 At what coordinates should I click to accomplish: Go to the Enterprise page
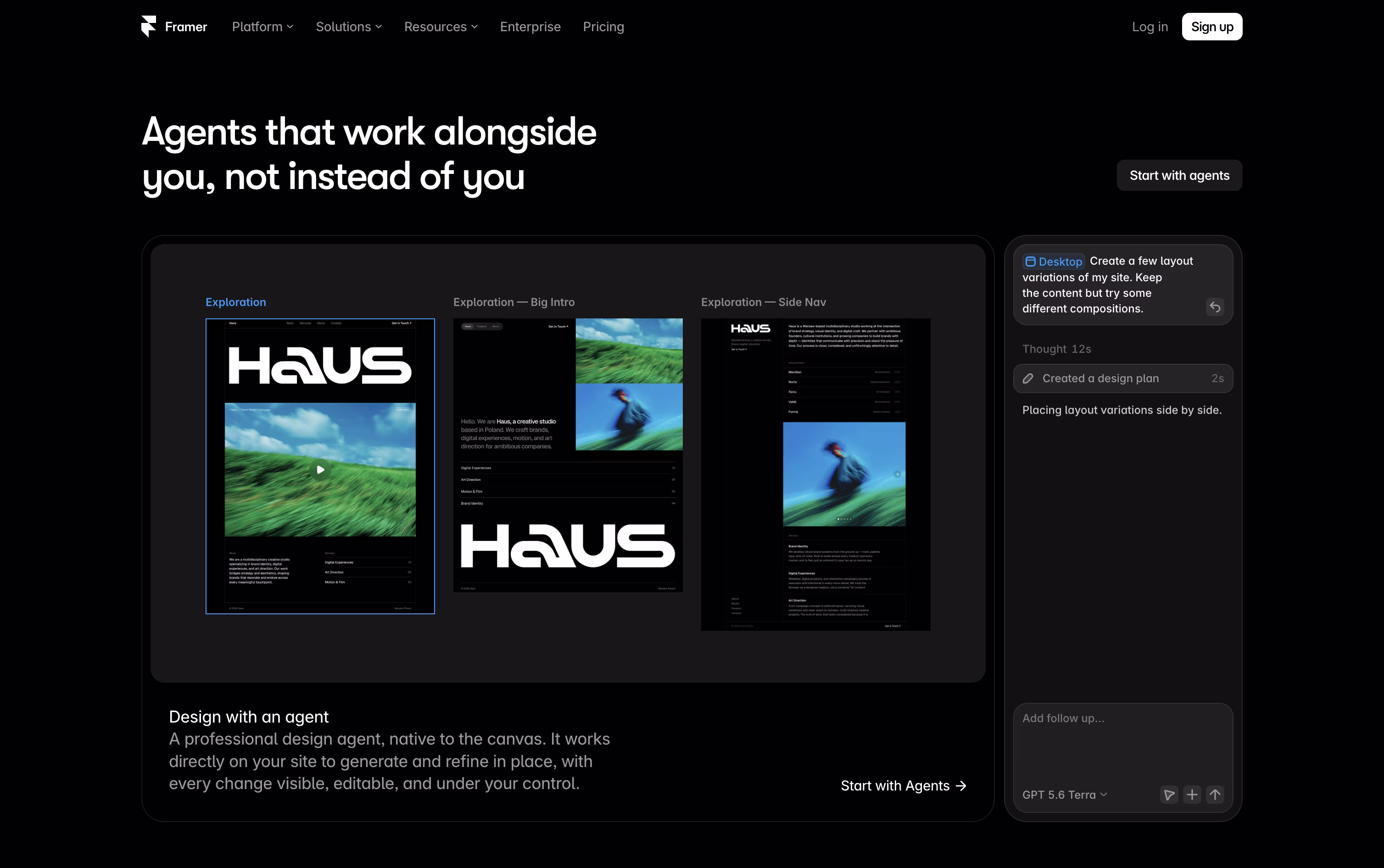[530, 27]
